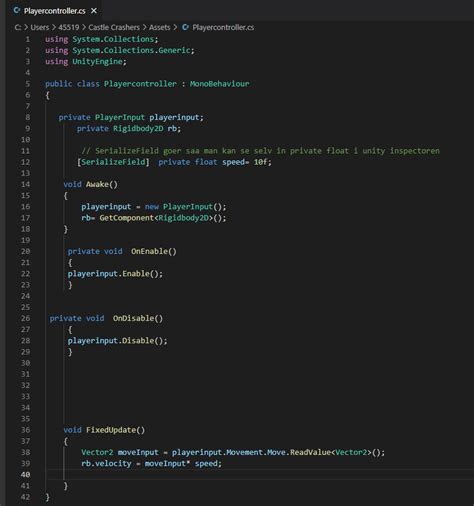Open the 'Users' breadcrumb segment
This screenshot has height=506, width=474.
coord(40,27)
